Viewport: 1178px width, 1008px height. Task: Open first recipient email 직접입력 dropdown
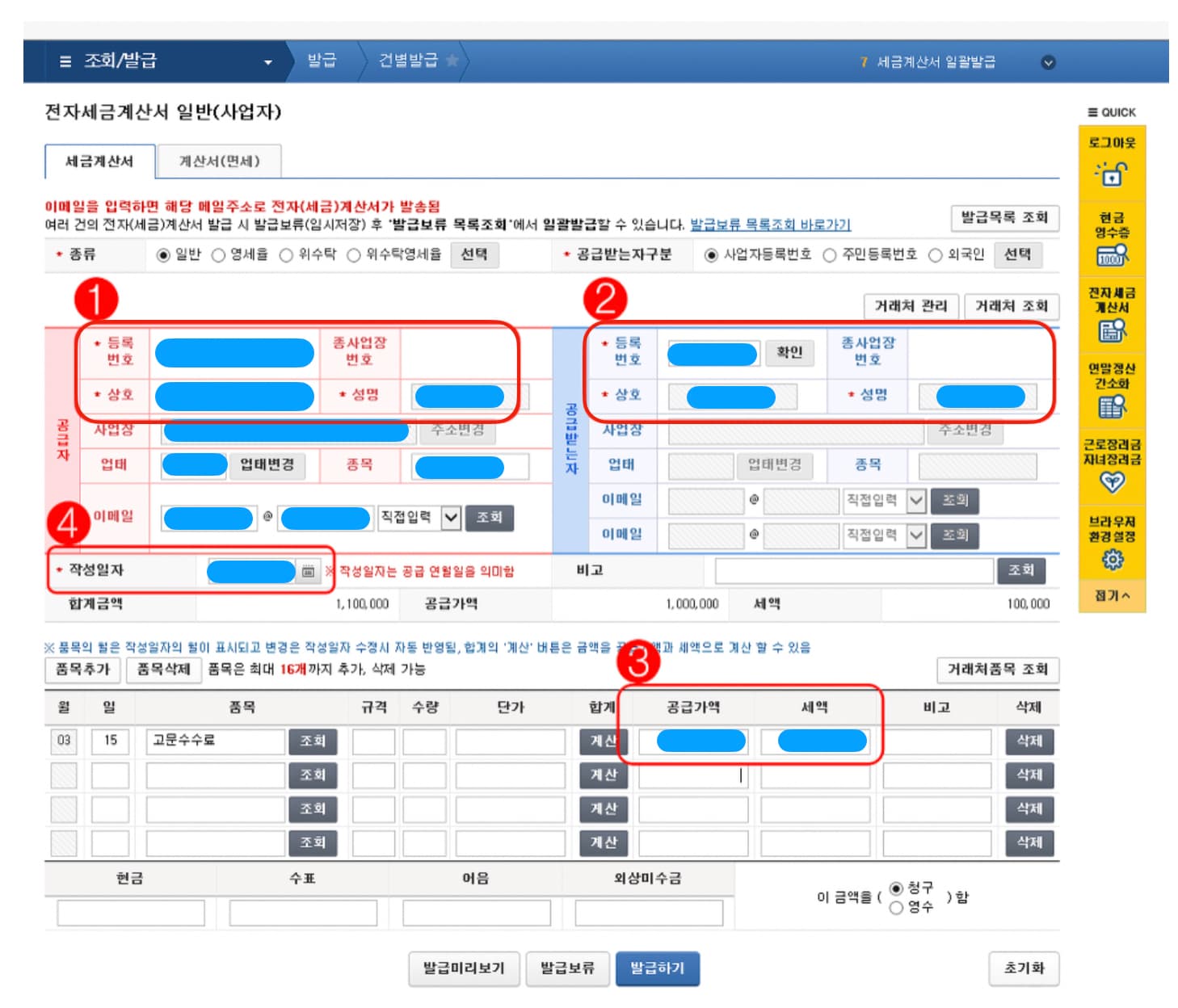click(x=884, y=501)
